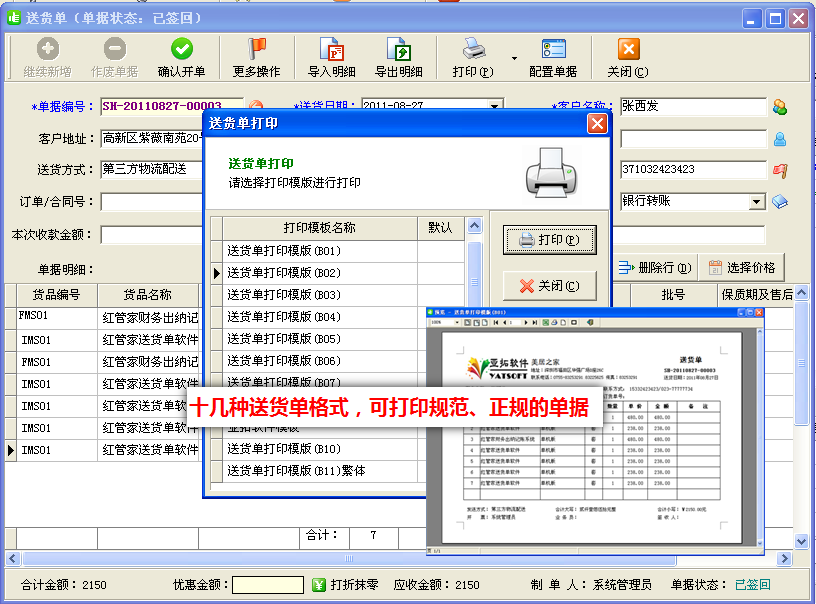
Task: Open 配置单据 configuration icon
Action: [553, 49]
